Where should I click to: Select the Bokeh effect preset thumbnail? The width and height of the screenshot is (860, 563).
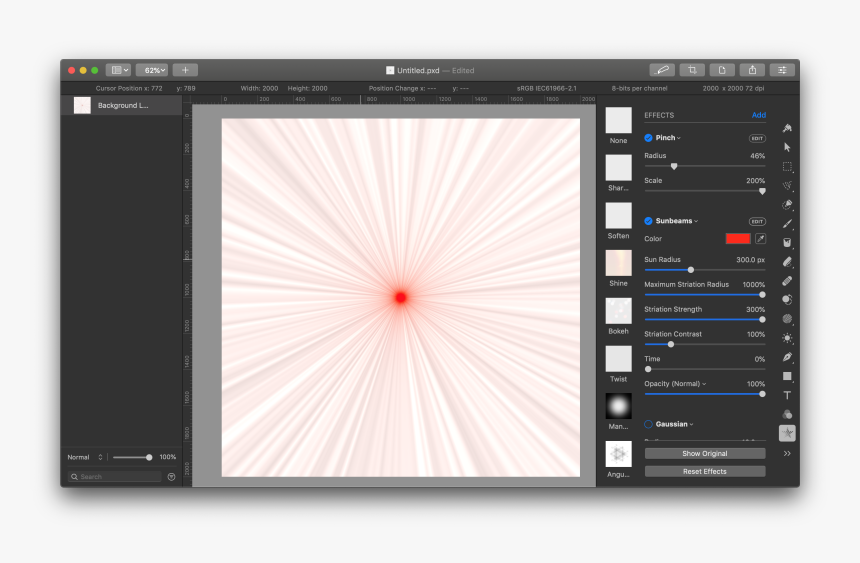coord(618,311)
